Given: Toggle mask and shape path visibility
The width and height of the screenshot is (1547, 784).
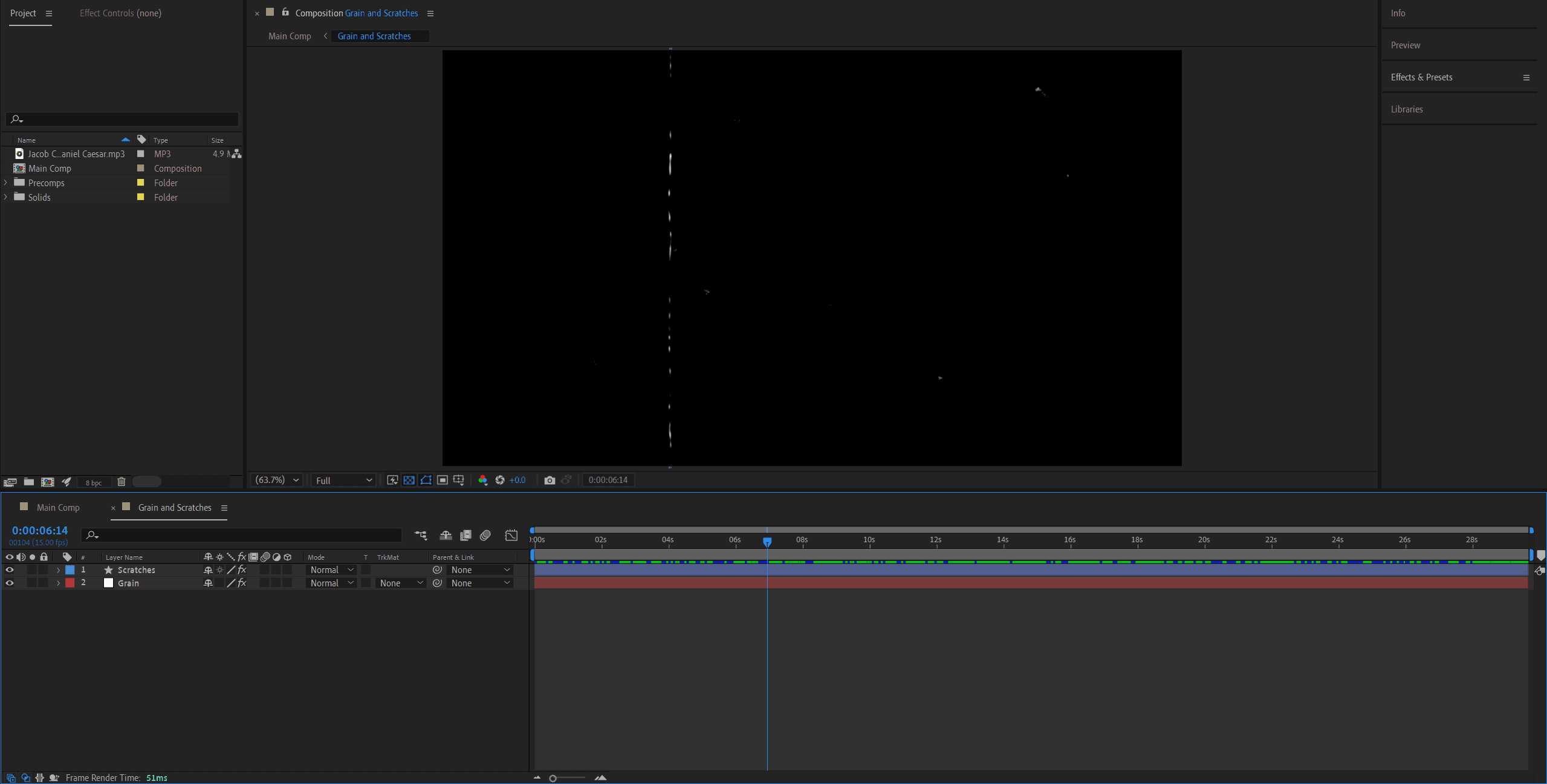Looking at the screenshot, I should click(426, 480).
